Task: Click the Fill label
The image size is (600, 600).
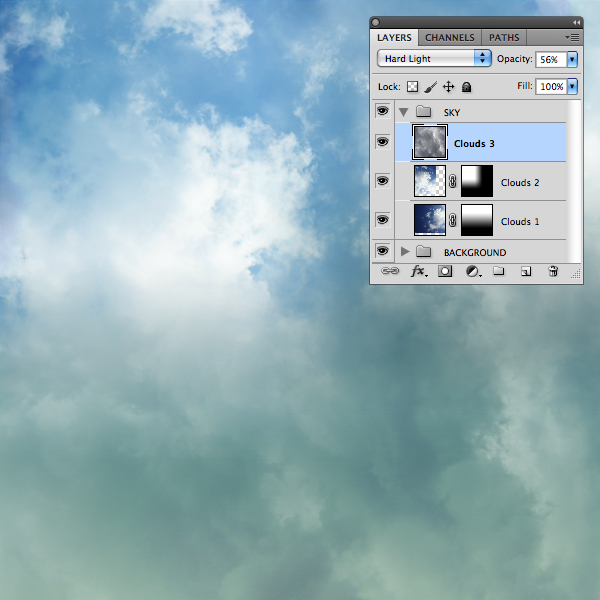Action: click(525, 86)
